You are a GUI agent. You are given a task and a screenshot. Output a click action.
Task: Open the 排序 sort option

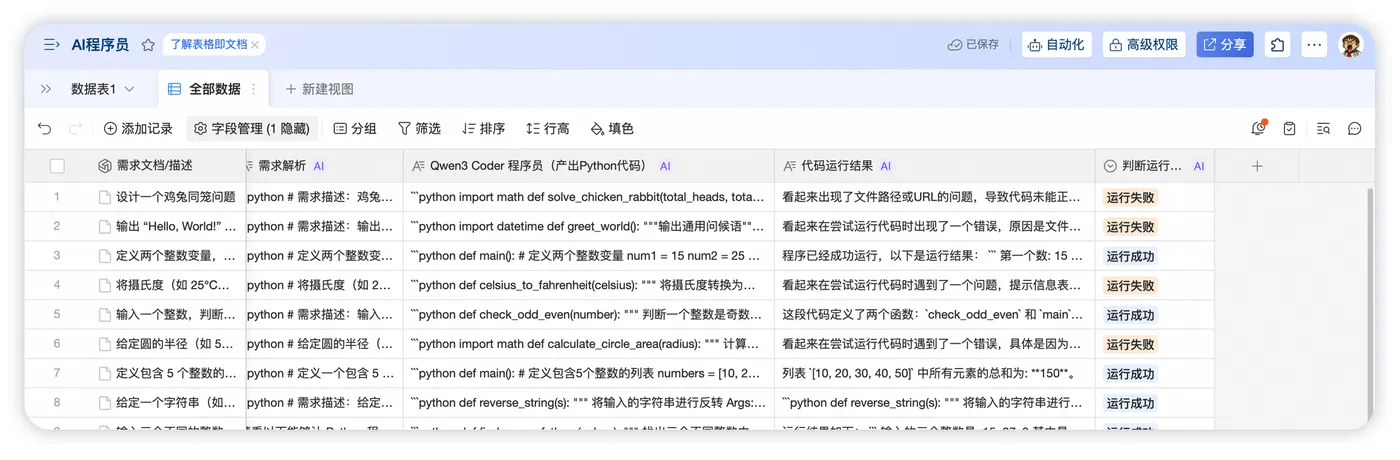click(x=483, y=129)
